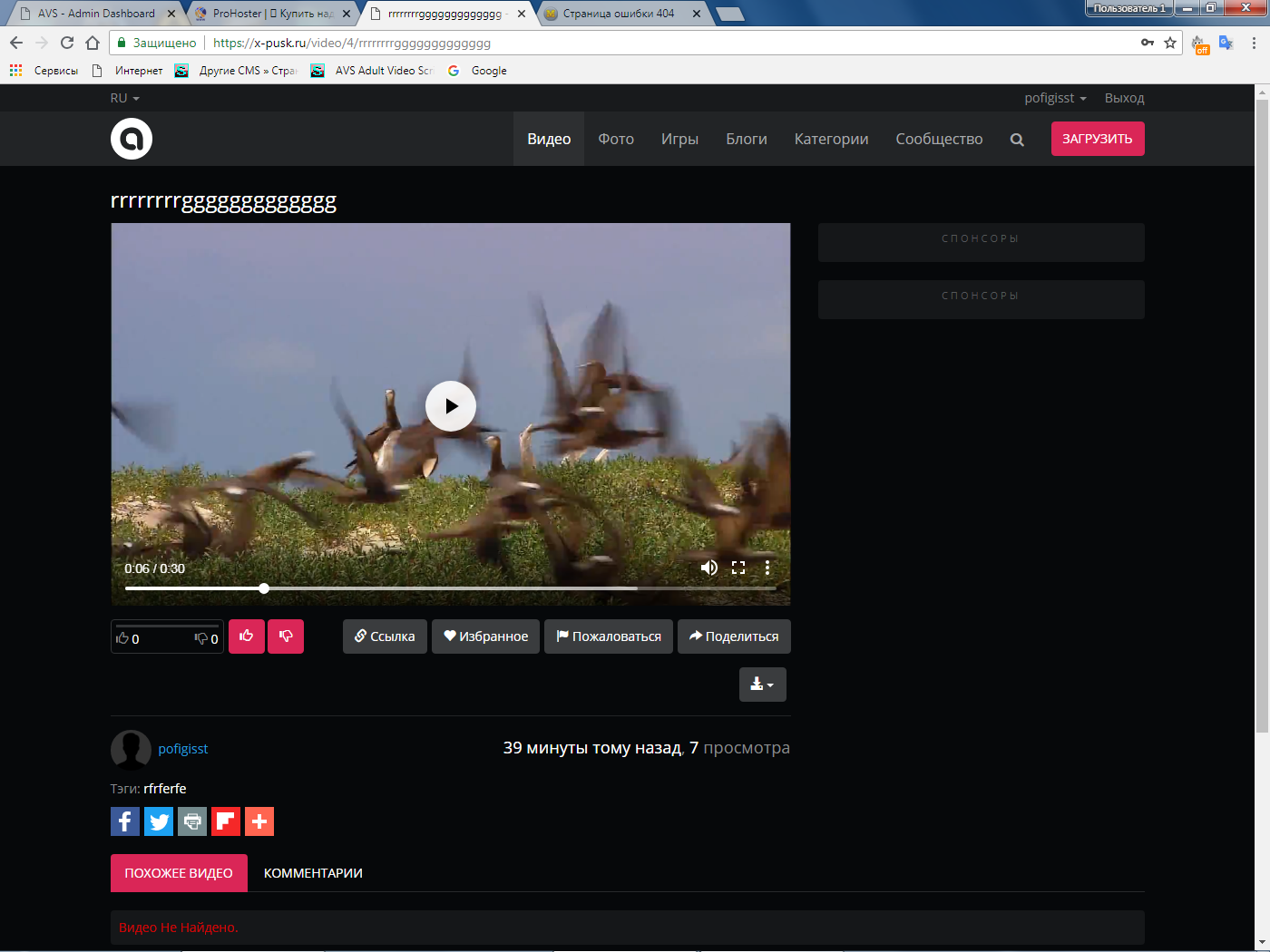The height and width of the screenshot is (952, 1270).
Task: Open the search magnifier icon
Action: [1017, 140]
